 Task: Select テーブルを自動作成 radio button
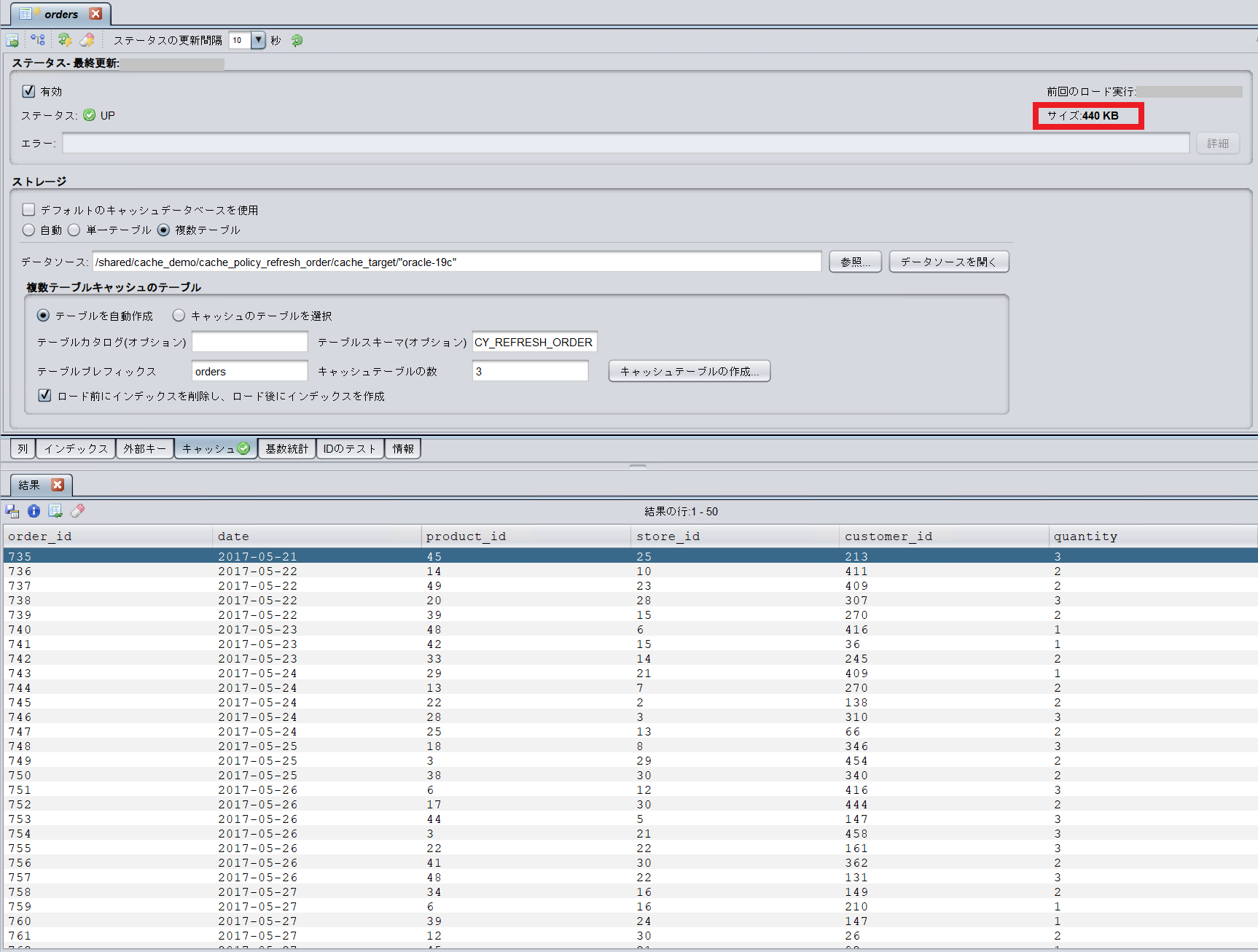tap(43, 316)
